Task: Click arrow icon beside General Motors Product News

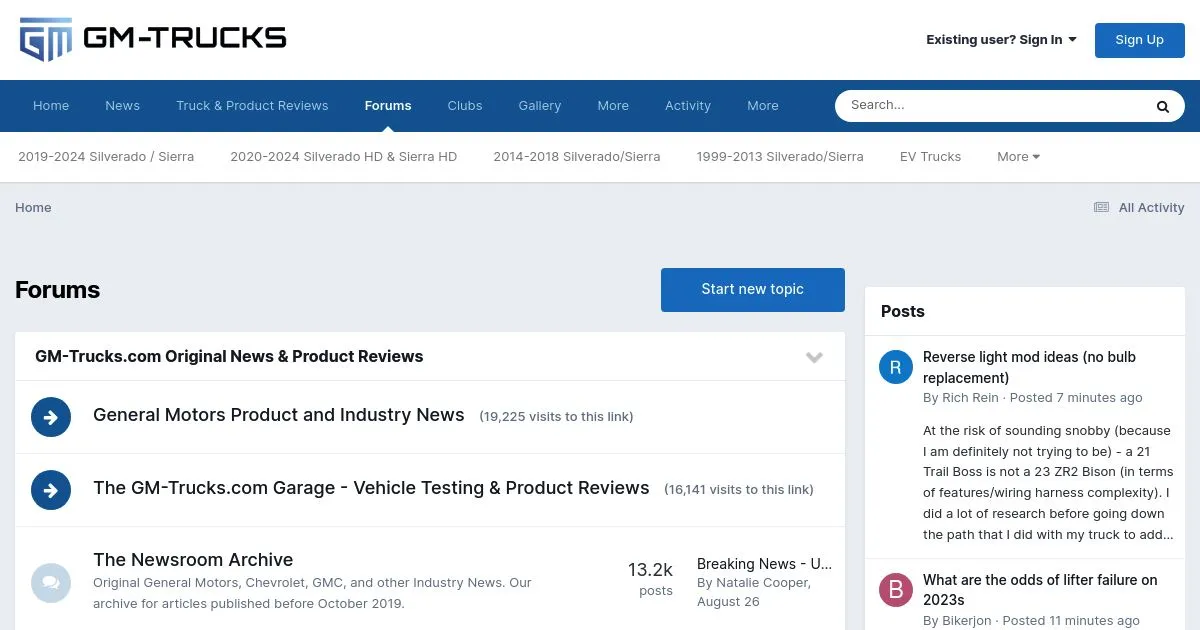Action: pos(51,417)
